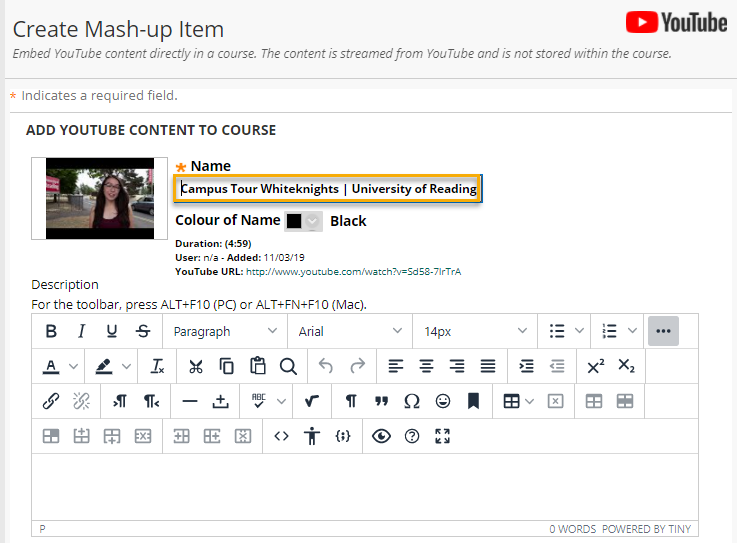Align text center

pyautogui.click(x=426, y=366)
